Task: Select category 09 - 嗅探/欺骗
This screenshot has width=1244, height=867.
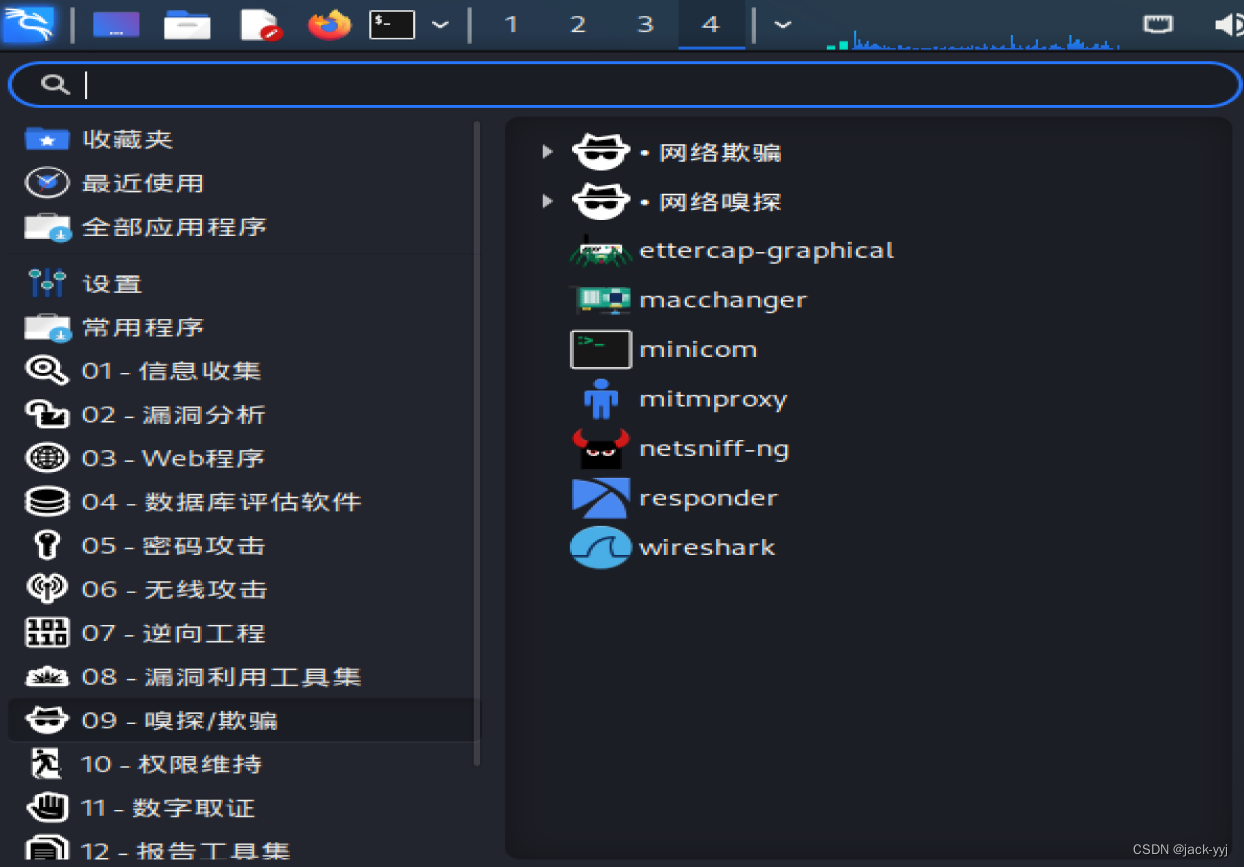Action: (x=240, y=720)
